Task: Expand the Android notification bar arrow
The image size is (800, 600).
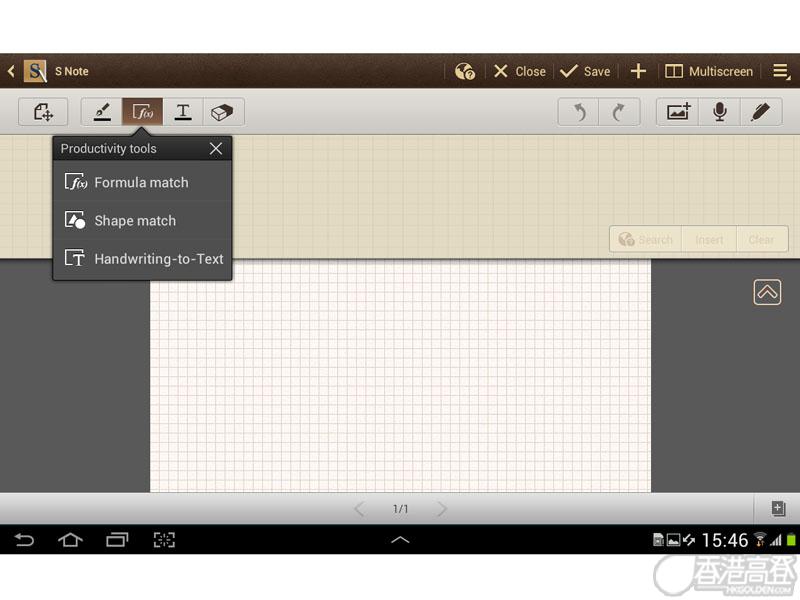Action: [399, 540]
